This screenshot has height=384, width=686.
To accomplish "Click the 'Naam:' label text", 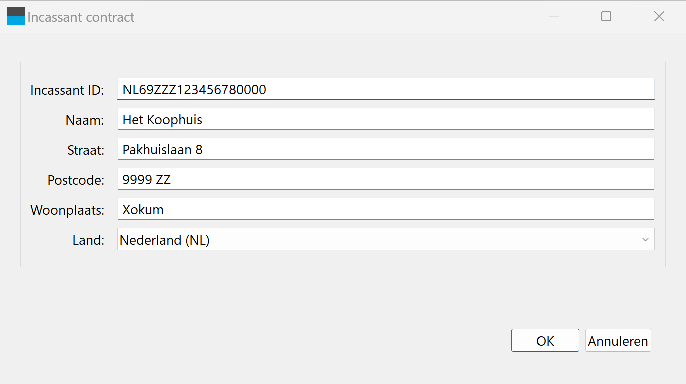I will [x=85, y=120].
